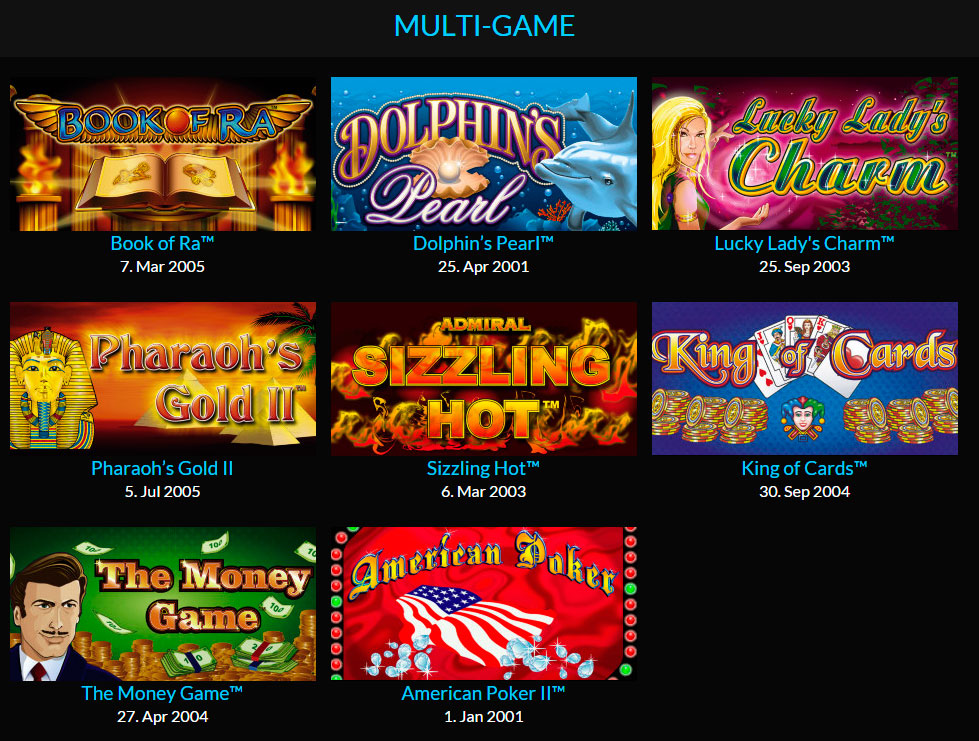This screenshot has height=741, width=979.
Task: Click the MULTI-GAME section heading
Action: [x=485, y=26]
